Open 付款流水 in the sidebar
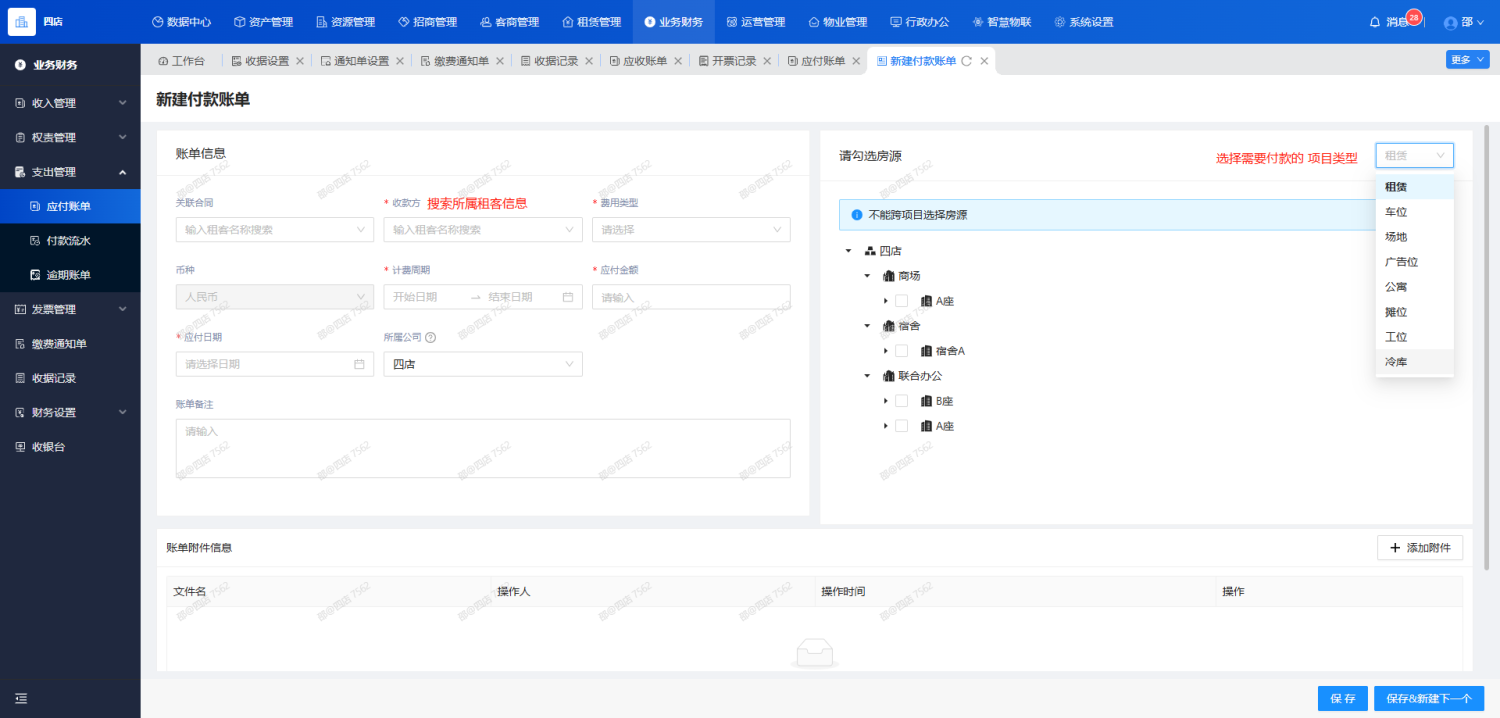 (x=70, y=240)
